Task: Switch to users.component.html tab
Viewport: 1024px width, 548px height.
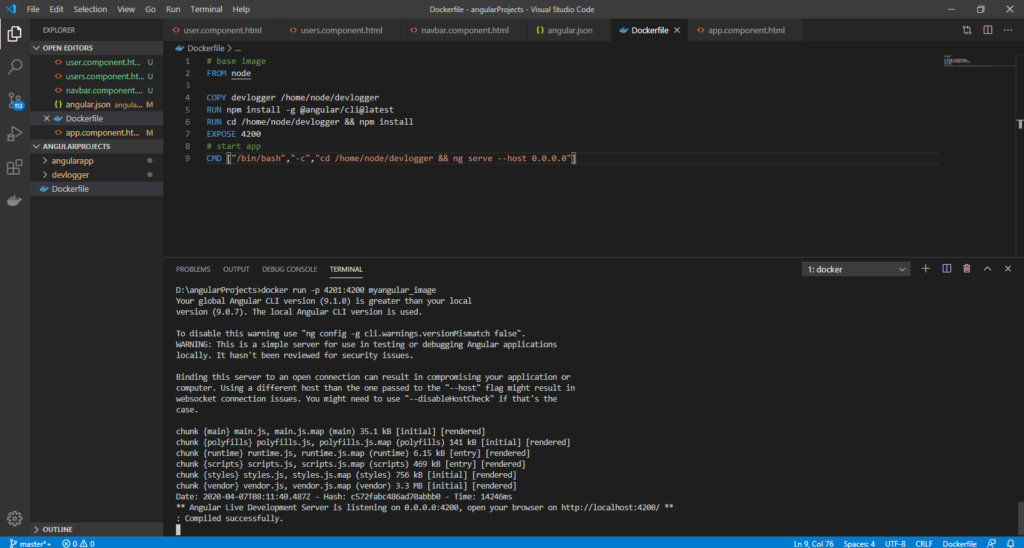Action: click(340, 30)
